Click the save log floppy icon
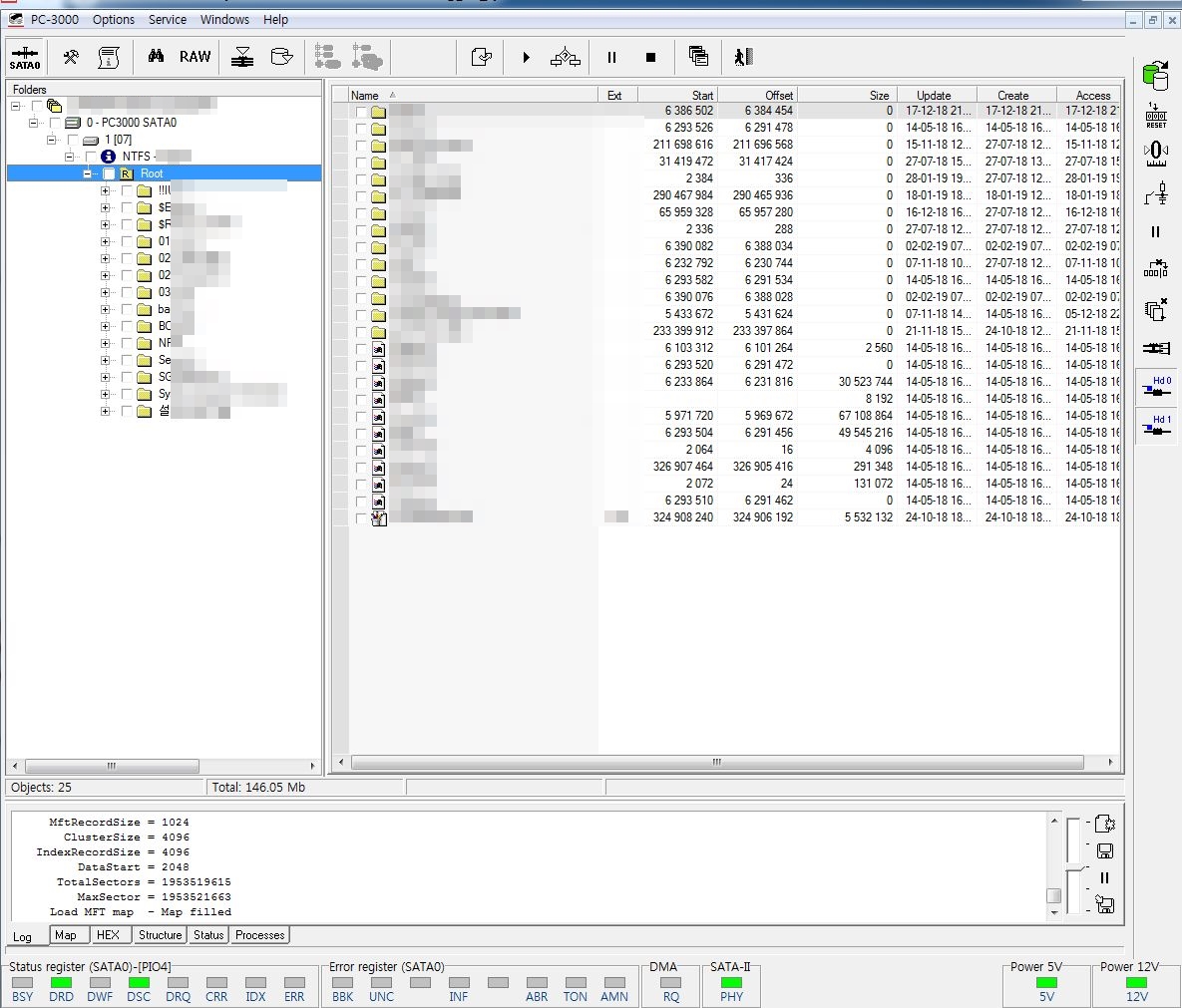This screenshot has width=1182, height=1008. click(x=1104, y=850)
